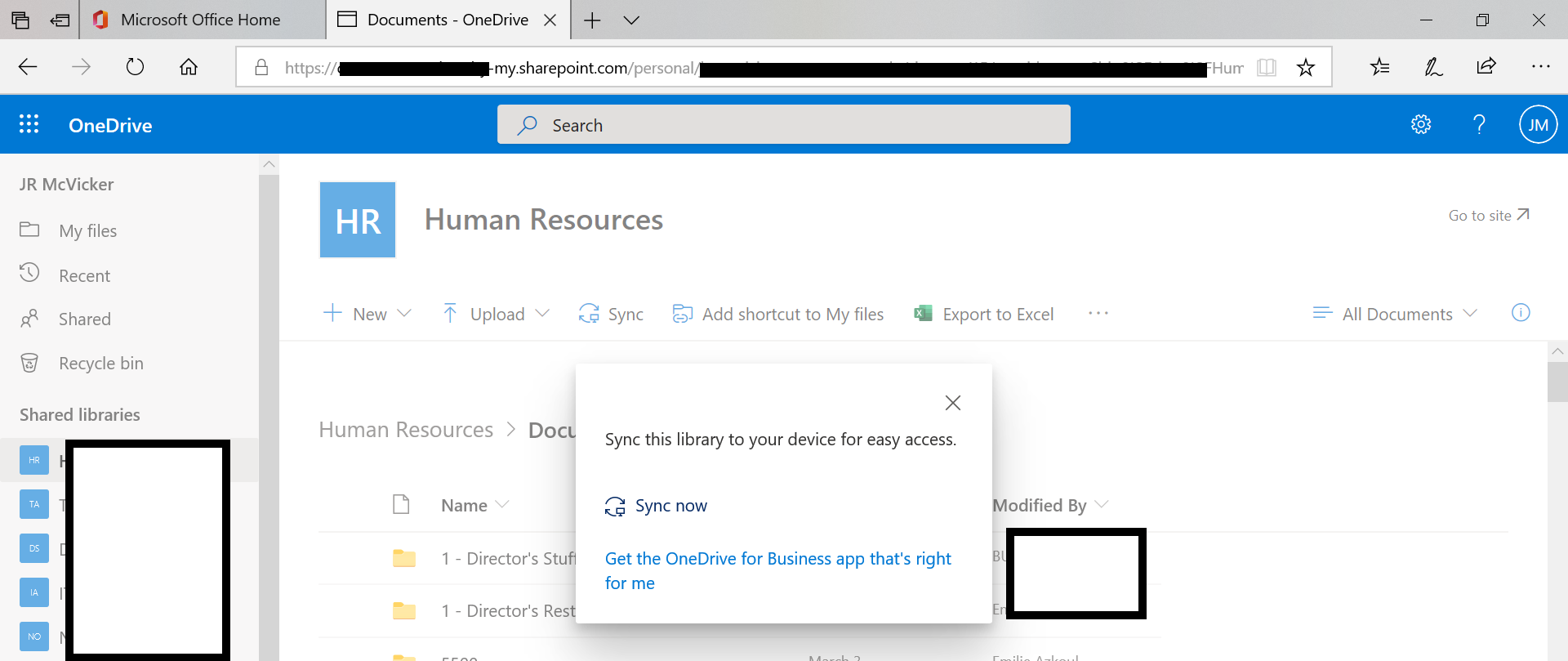Close the sync popup dialog
Viewport: 1568px width, 661px height.
click(x=952, y=403)
